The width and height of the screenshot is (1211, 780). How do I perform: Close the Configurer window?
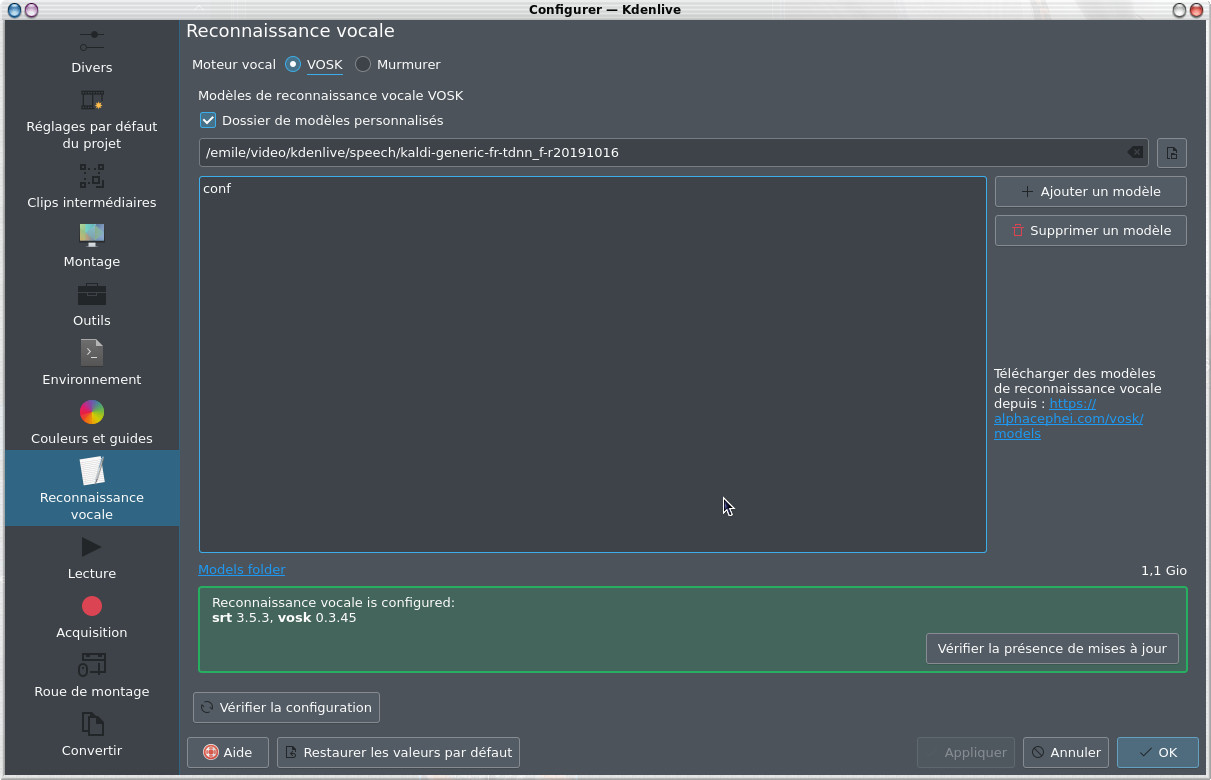pos(1198,10)
